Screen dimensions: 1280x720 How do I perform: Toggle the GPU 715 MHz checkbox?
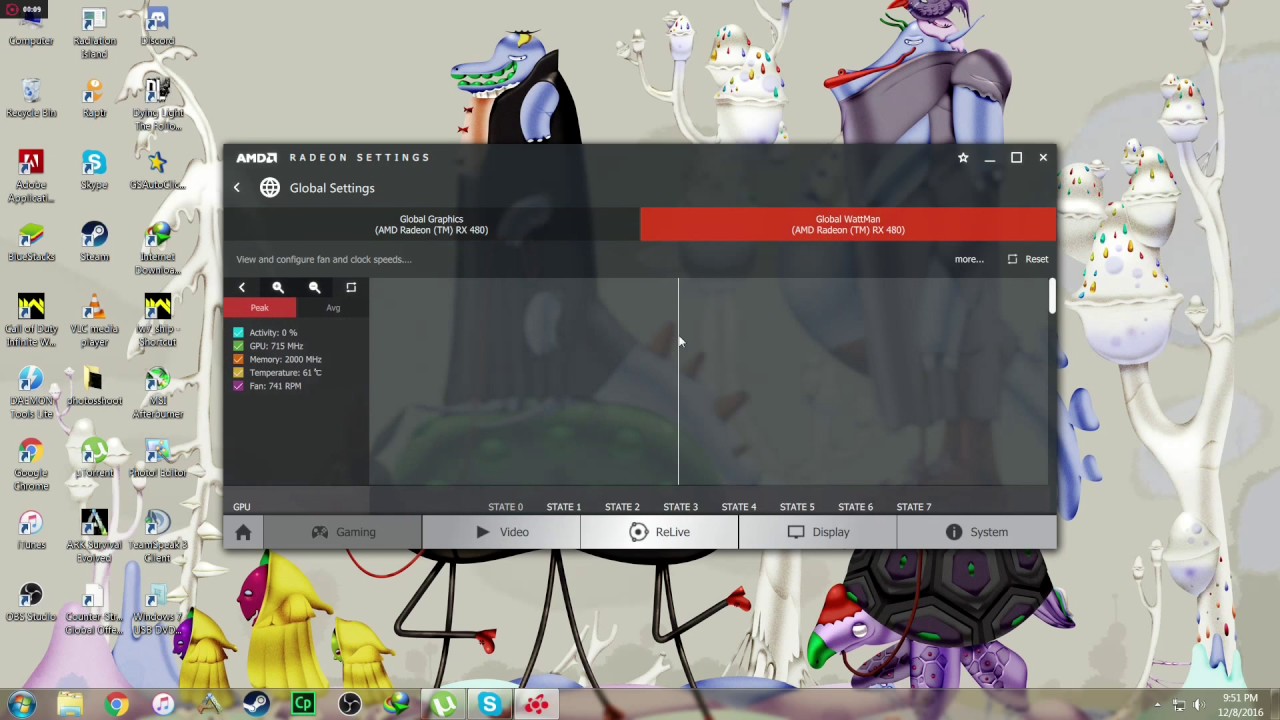238,346
